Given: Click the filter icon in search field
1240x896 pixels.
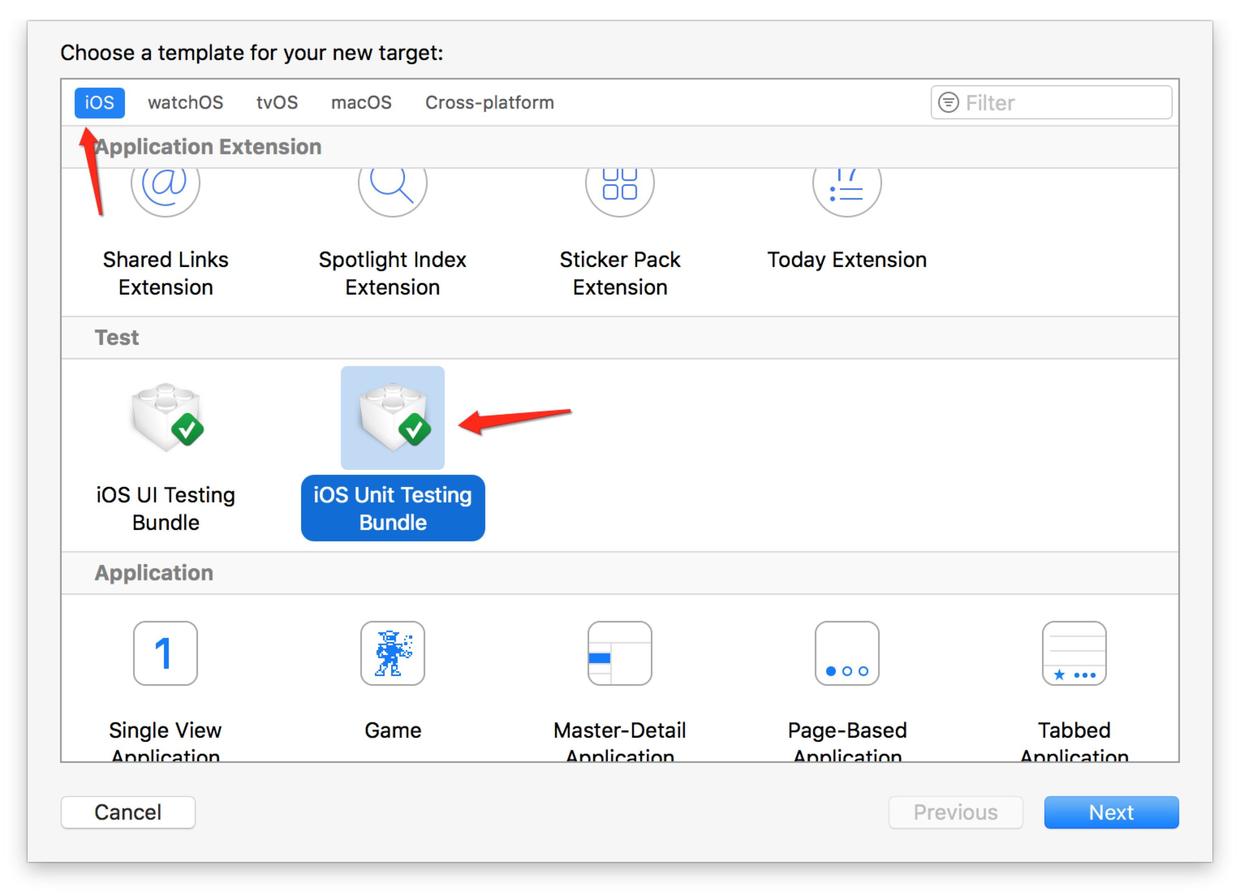Looking at the screenshot, I should point(948,102).
